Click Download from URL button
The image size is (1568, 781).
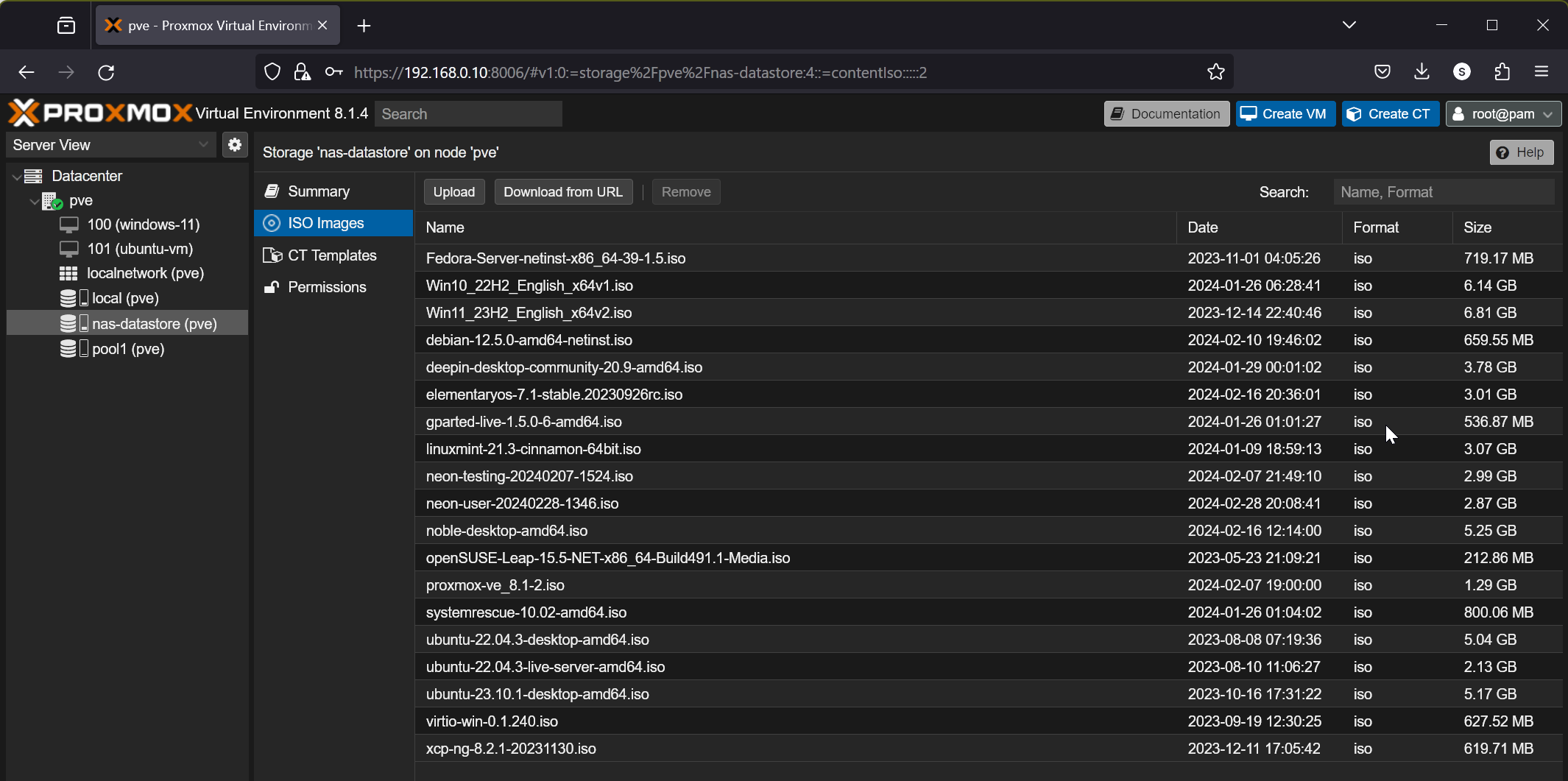coord(563,192)
